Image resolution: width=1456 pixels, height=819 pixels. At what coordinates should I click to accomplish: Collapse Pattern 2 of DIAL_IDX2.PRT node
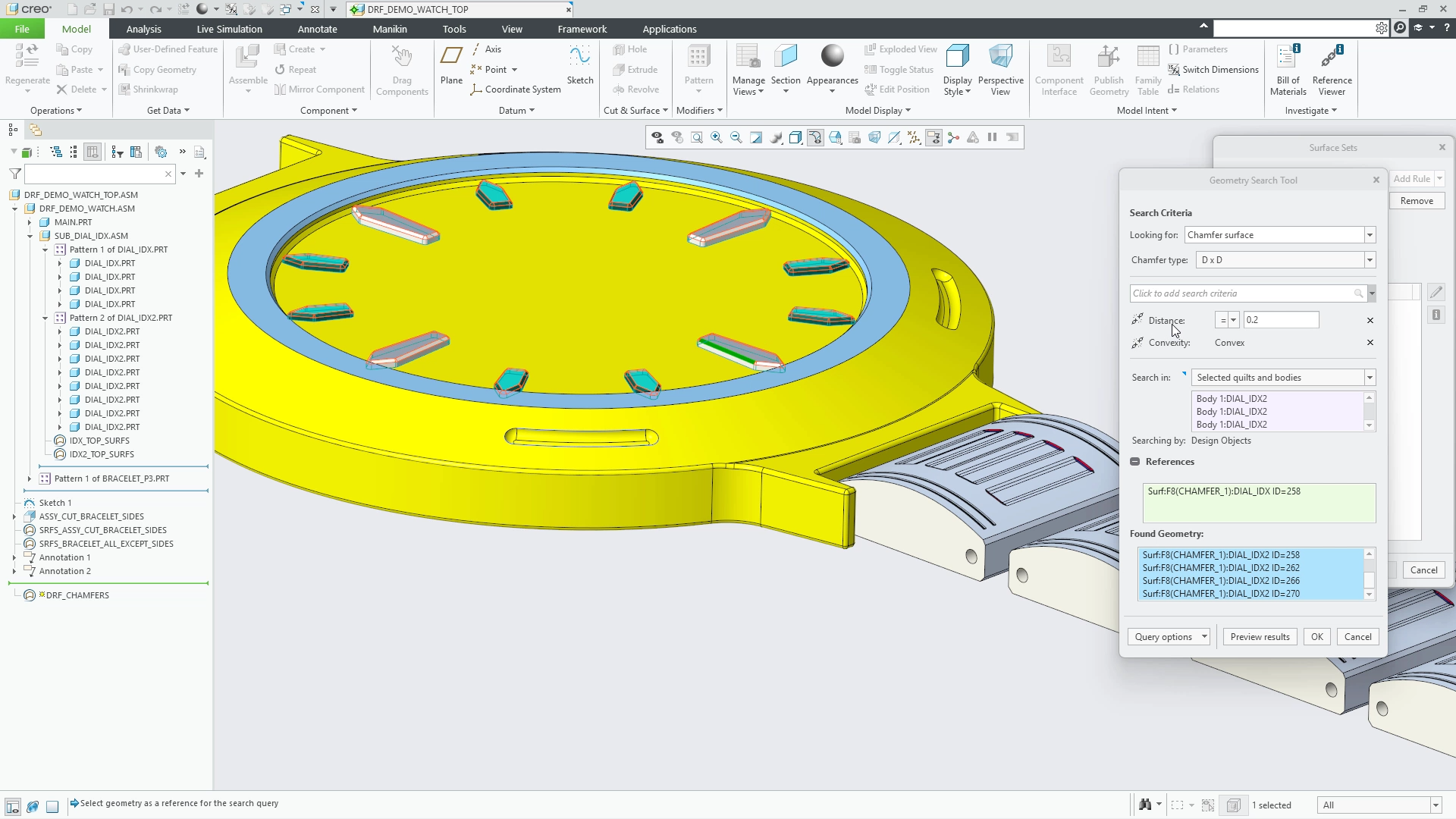[x=45, y=318]
